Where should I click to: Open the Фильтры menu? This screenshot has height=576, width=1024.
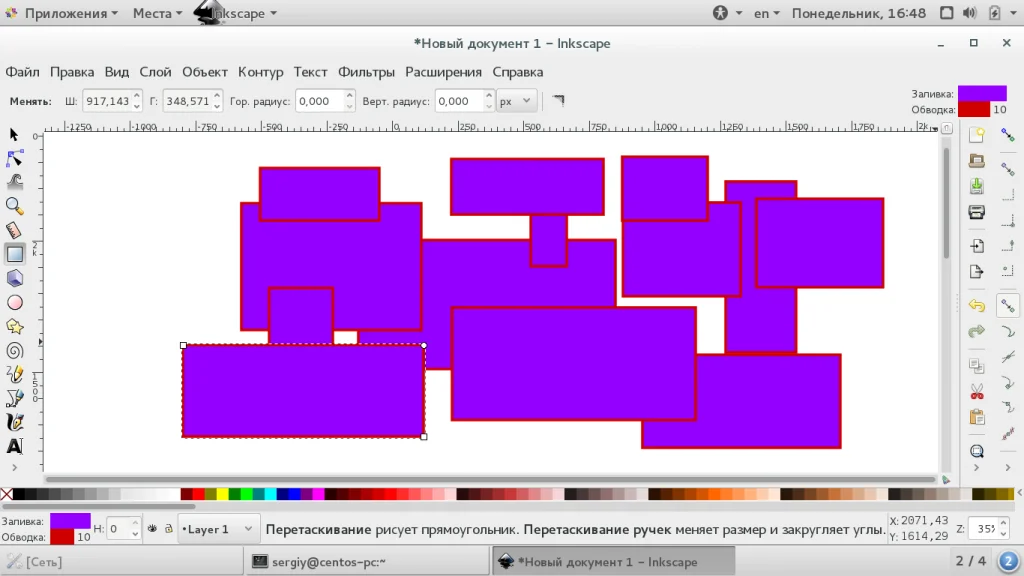tap(366, 72)
